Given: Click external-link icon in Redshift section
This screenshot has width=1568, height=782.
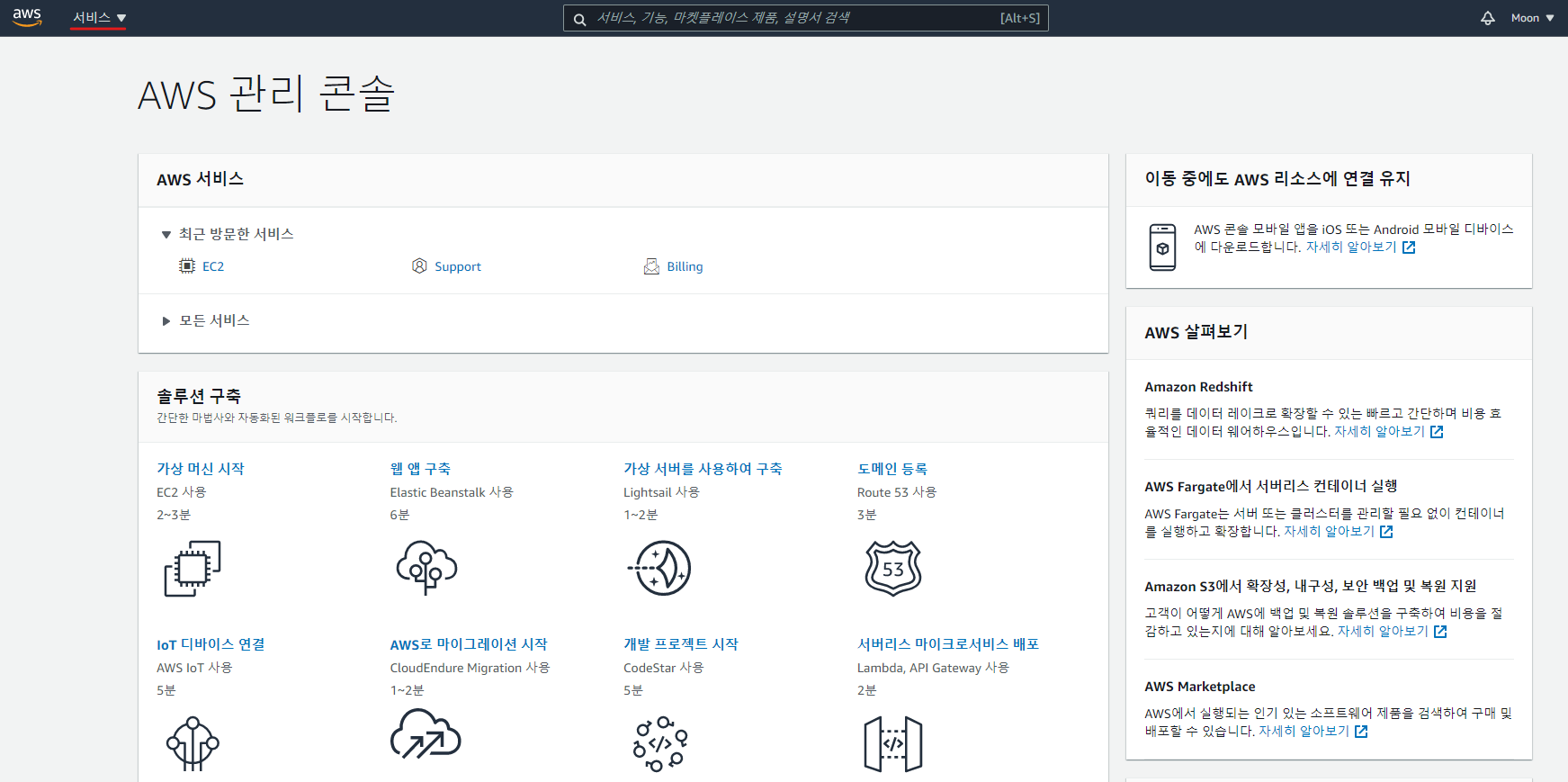Looking at the screenshot, I should (x=1437, y=432).
